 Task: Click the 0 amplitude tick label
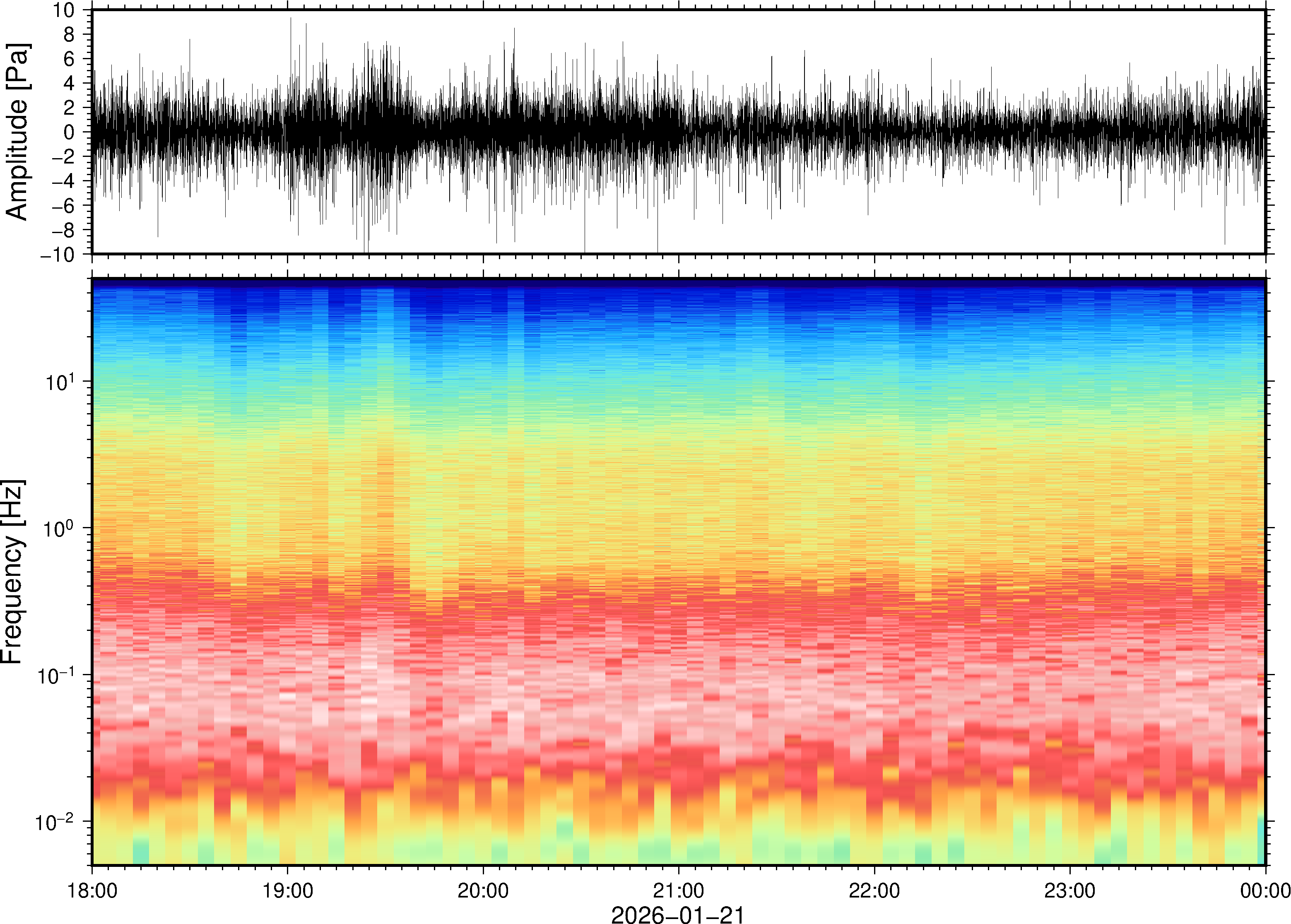click(69, 132)
